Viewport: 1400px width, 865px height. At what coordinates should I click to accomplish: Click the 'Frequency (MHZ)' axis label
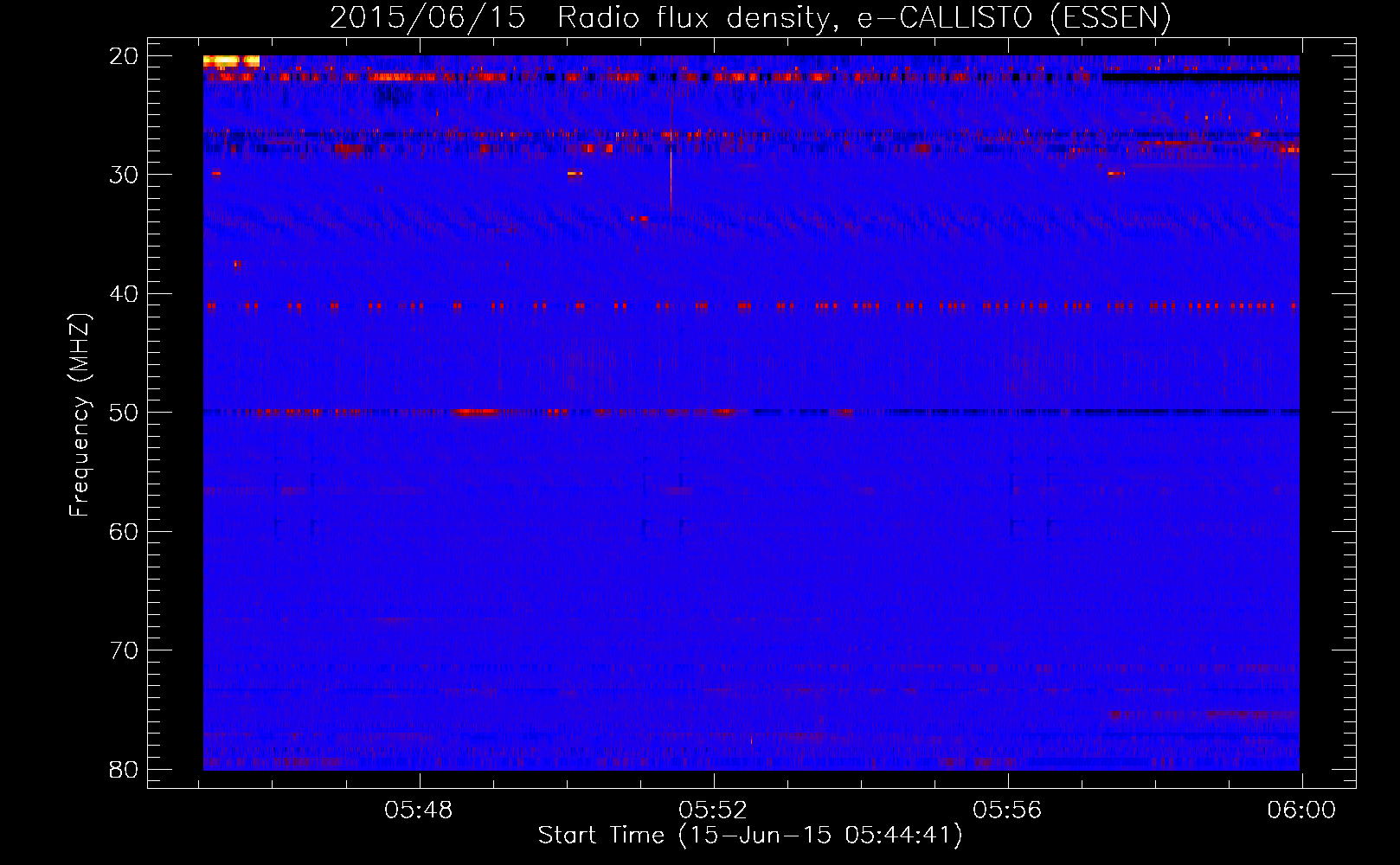click(79, 415)
